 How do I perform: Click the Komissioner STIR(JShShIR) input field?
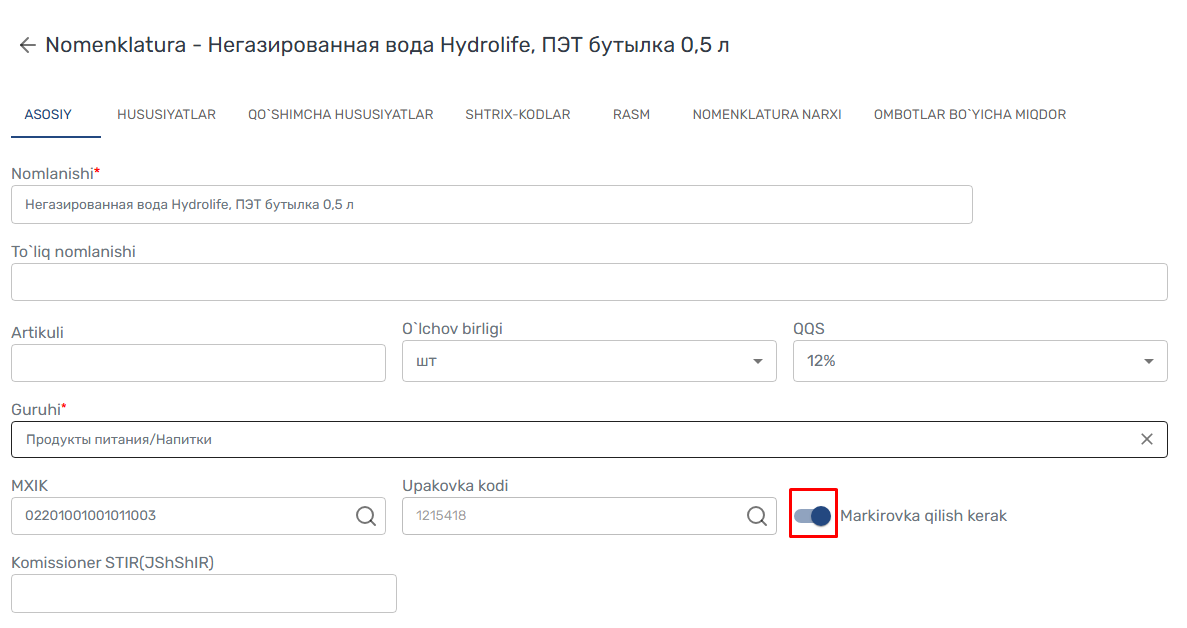click(x=204, y=593)
